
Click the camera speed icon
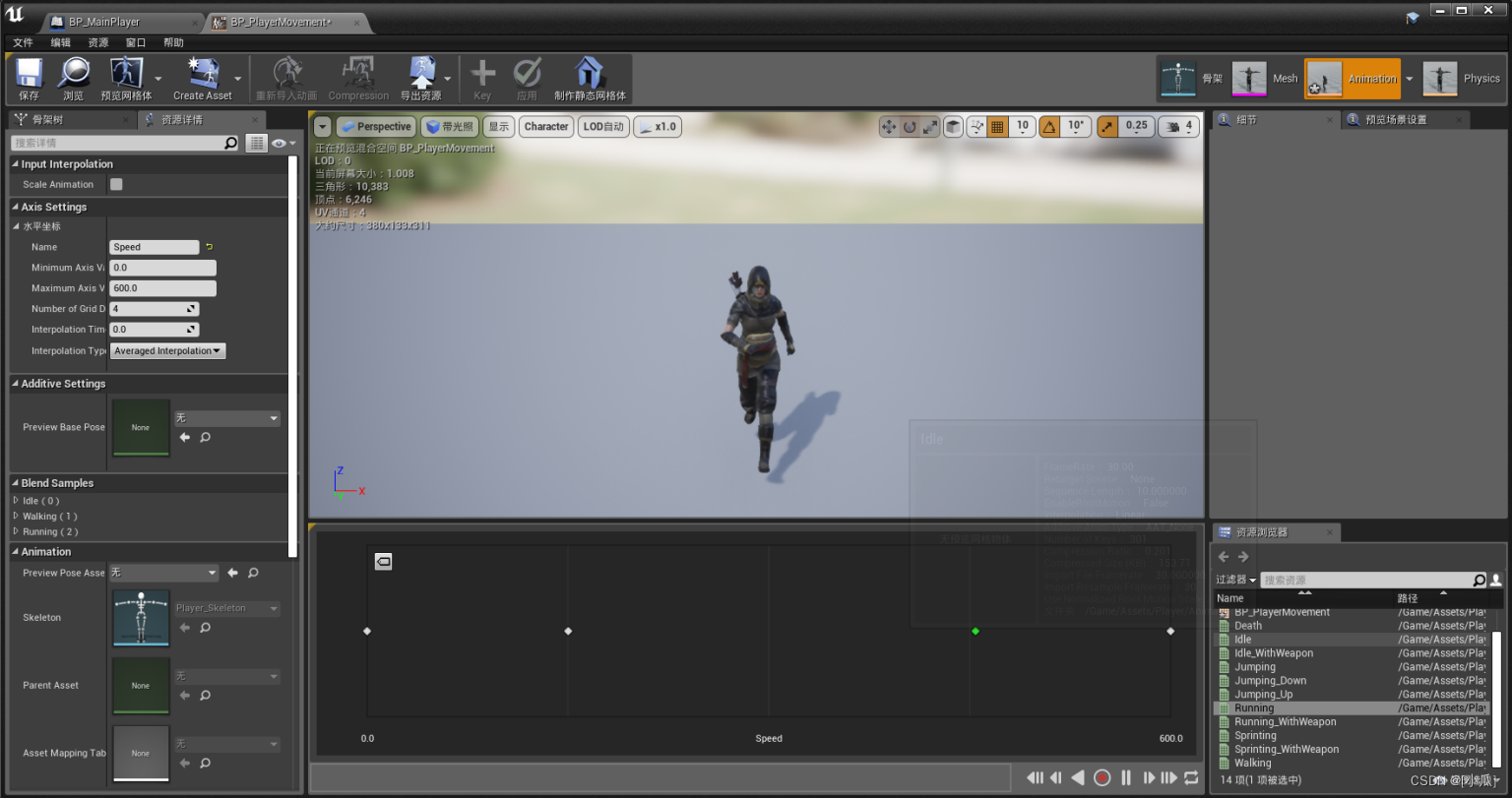(x=1172, y=126)
